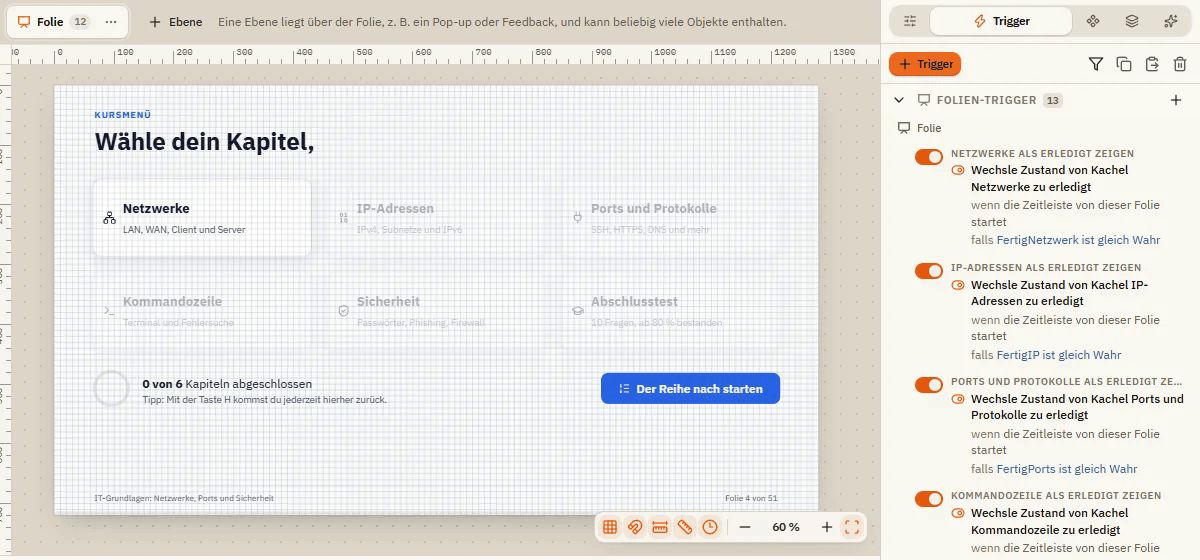Zoom in with the plus icon

827,527
